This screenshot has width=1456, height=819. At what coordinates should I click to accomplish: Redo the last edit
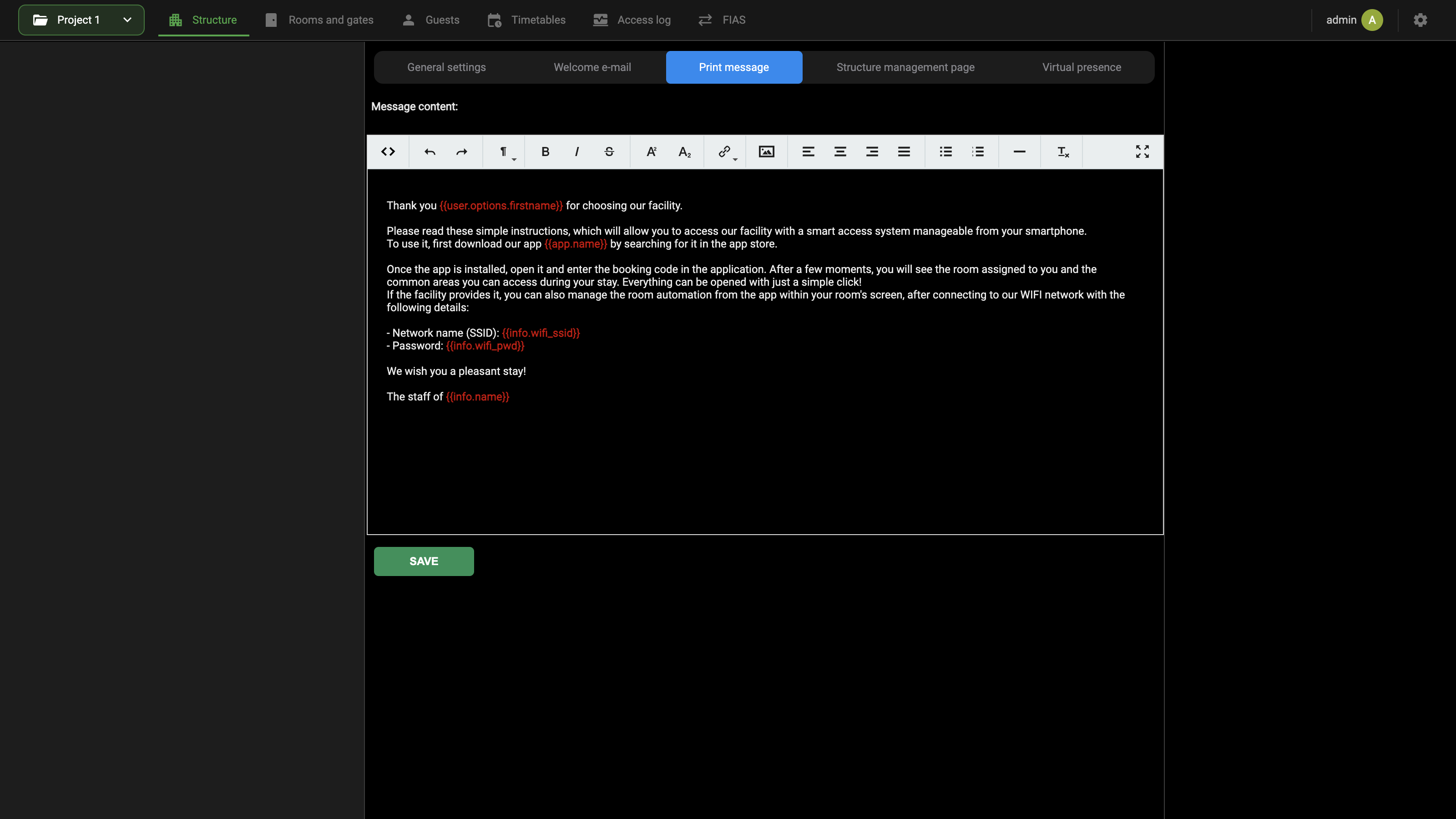462,152
